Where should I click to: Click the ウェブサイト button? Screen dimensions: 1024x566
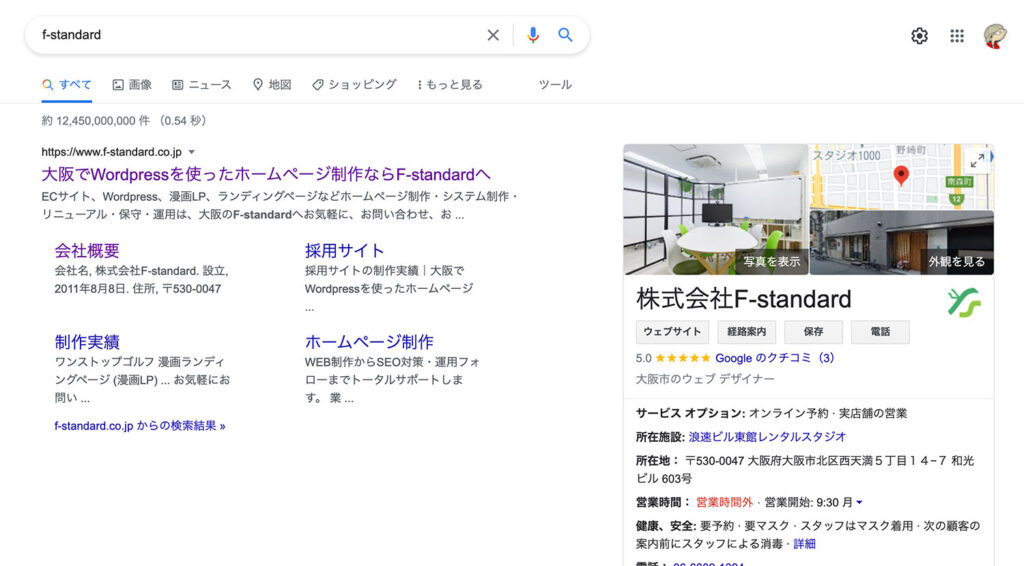(x=672, y=332)
